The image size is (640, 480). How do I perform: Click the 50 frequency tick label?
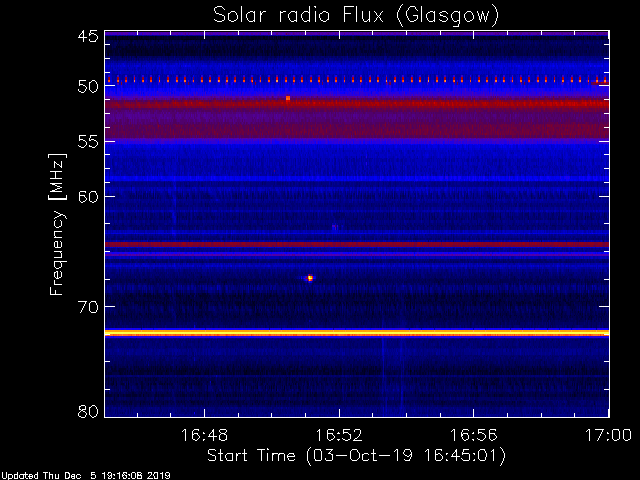(x=88, y=87)
